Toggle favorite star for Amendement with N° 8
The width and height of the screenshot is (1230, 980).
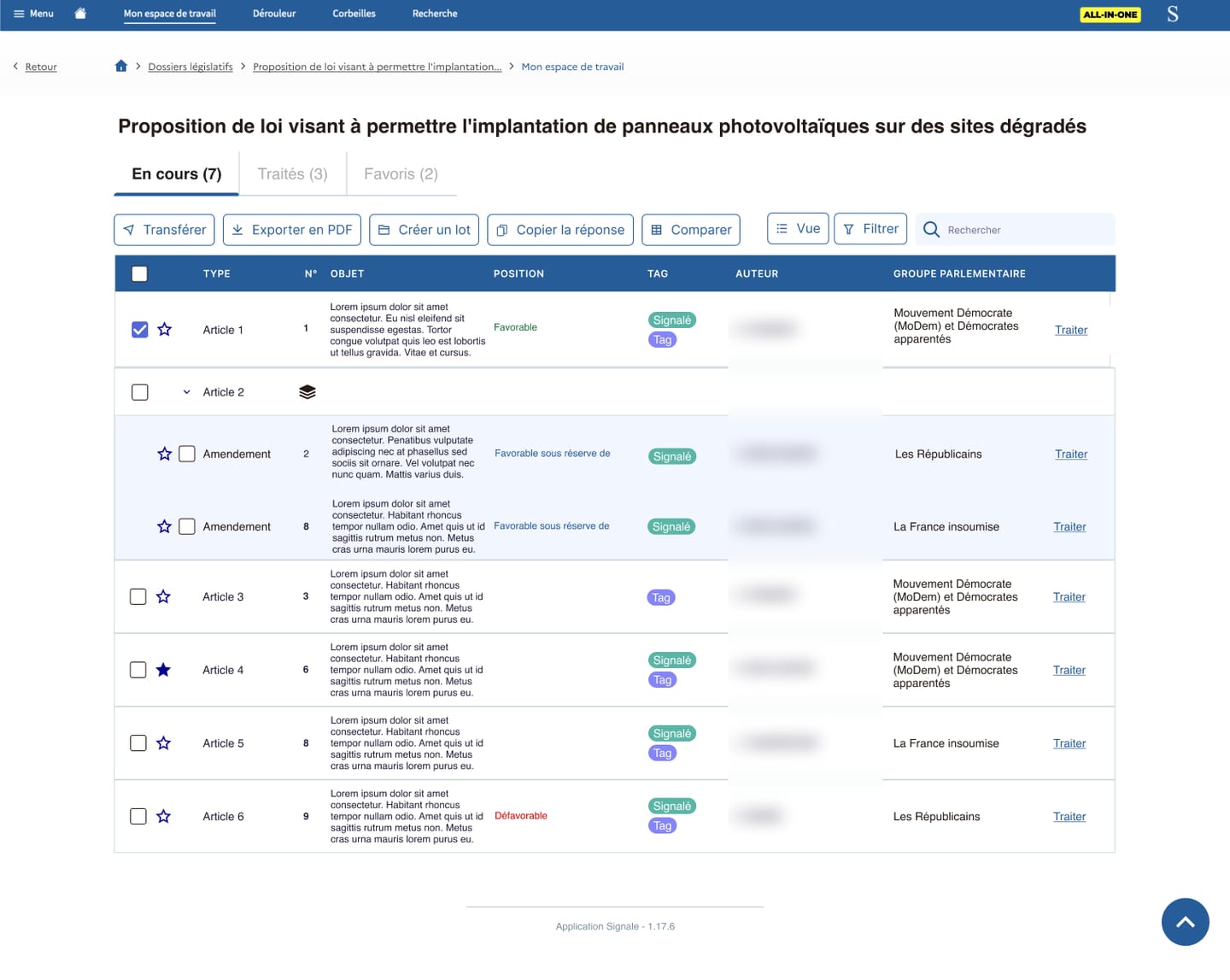pos(165,526)
